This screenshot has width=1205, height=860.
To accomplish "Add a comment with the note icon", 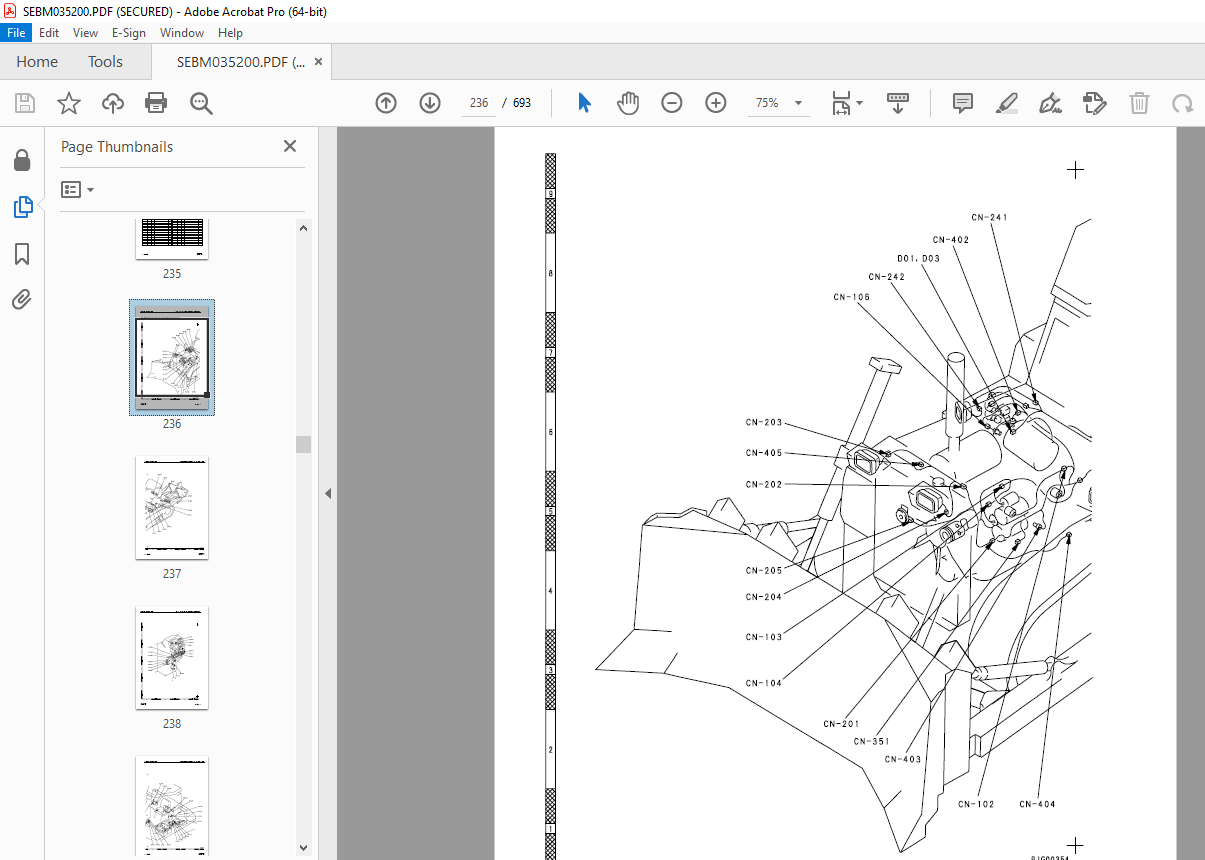I will [963, 103].
